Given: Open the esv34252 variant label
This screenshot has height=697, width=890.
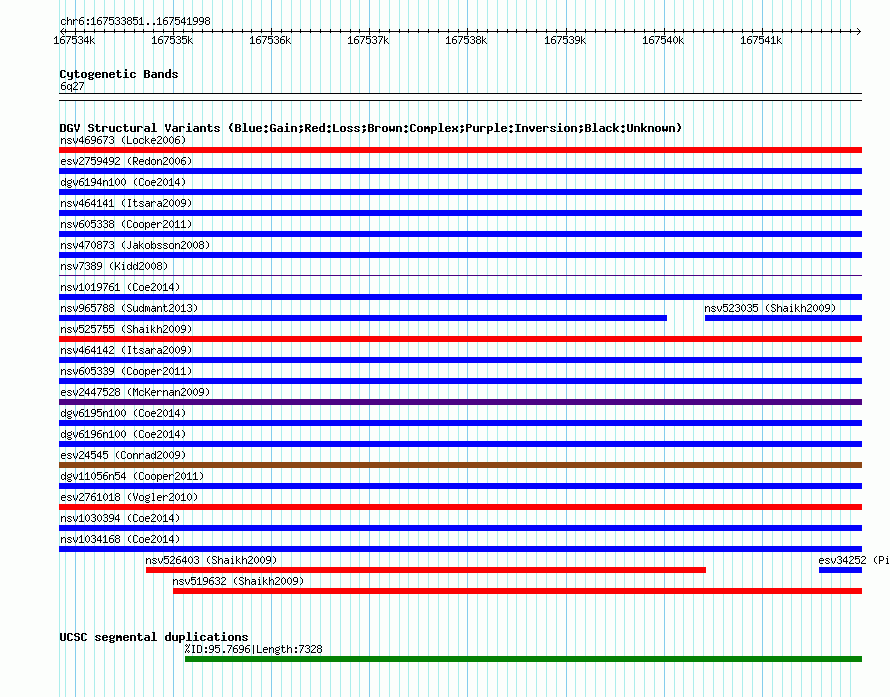Looking at the screenshot, I should coord(854,560).
